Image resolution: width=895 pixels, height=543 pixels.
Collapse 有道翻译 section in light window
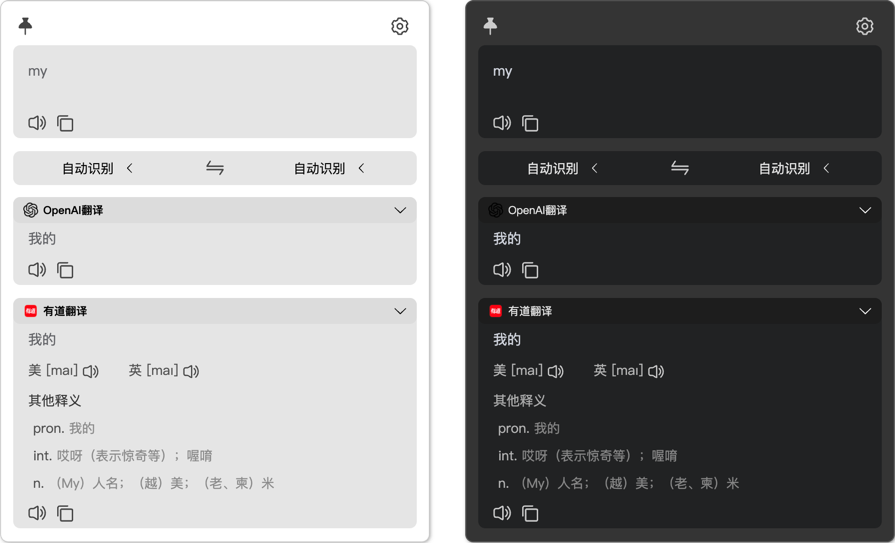coord(400,311)
